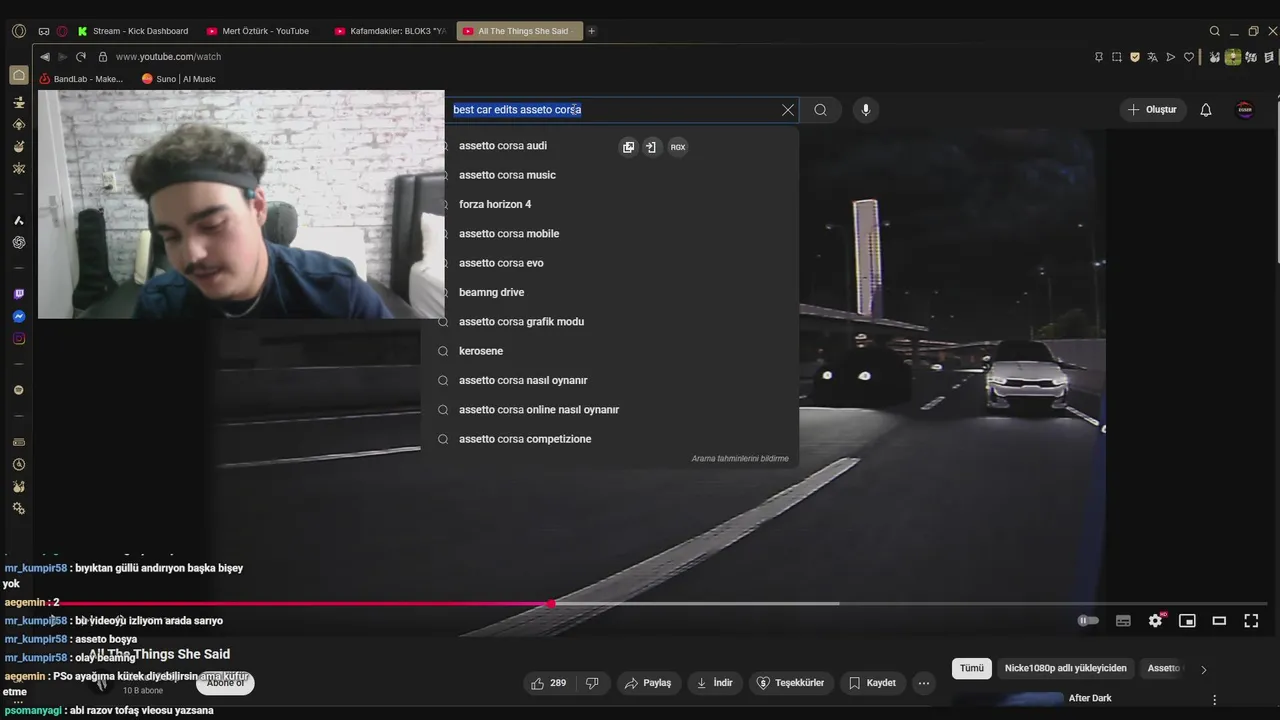Image resolution: width=1280 pixels, height=720 pixels.
Task: Click the pin toolbar icon
Action: point(1098,57)
